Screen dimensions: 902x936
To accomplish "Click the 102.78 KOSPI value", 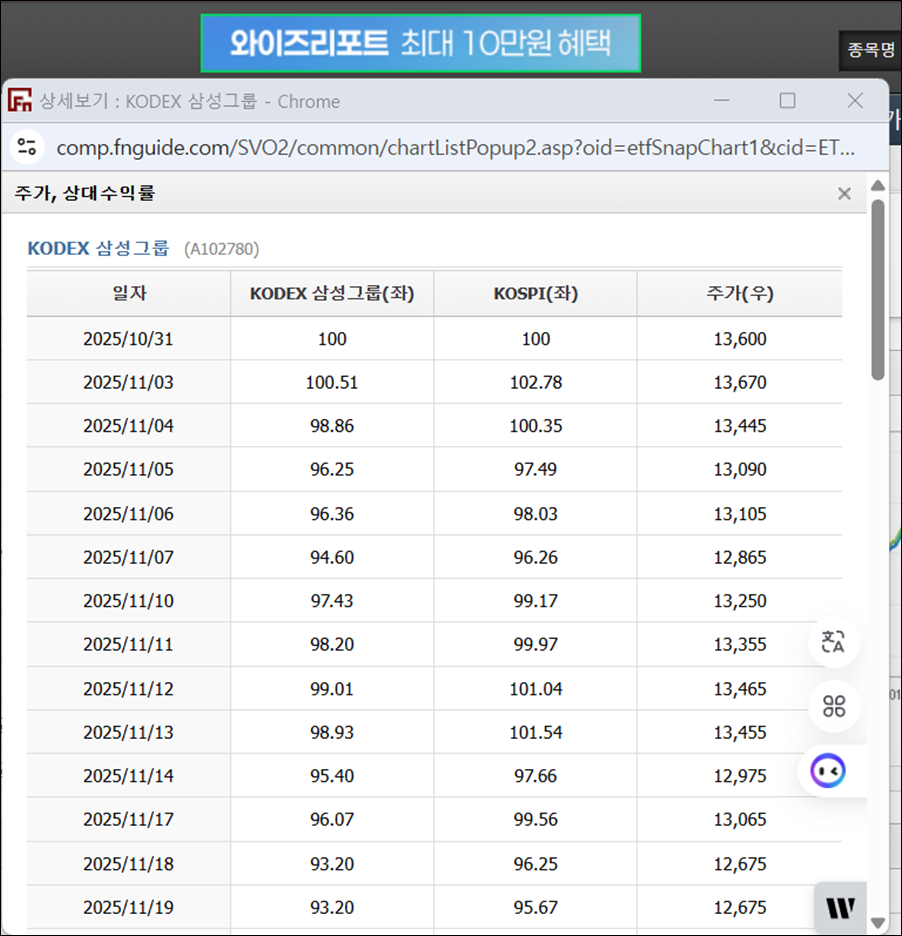I will (535, 382).
